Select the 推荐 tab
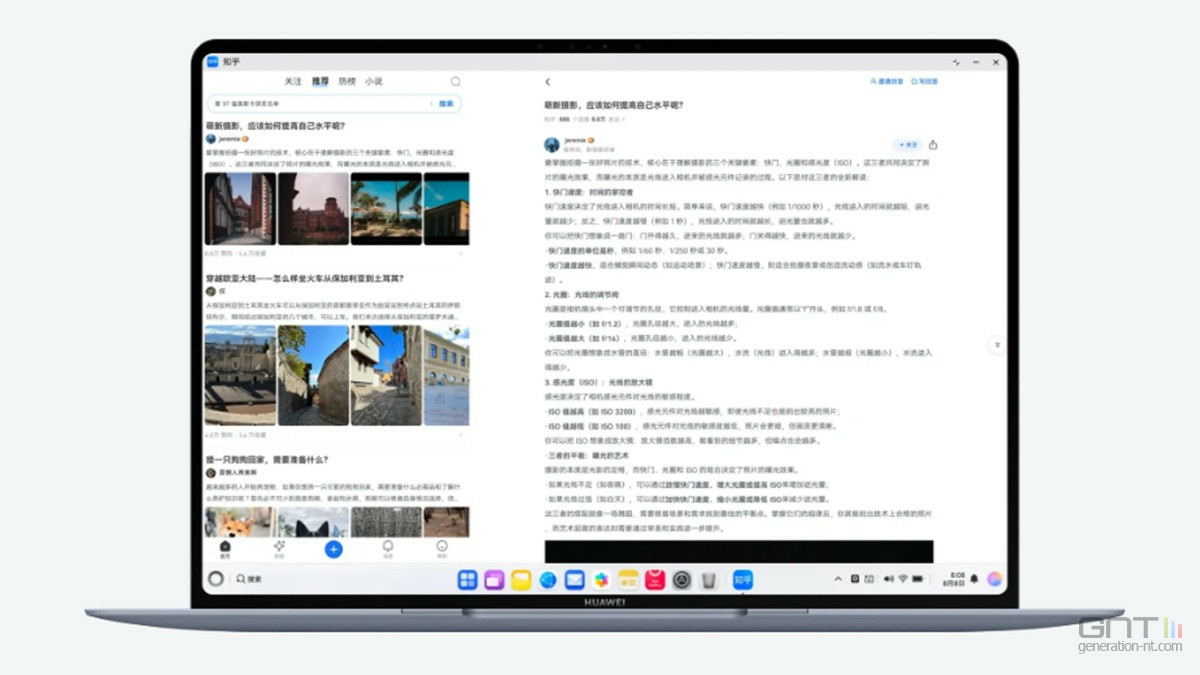Image resolution: width=1200 pixels, height=675 pixels. [320, 81]
